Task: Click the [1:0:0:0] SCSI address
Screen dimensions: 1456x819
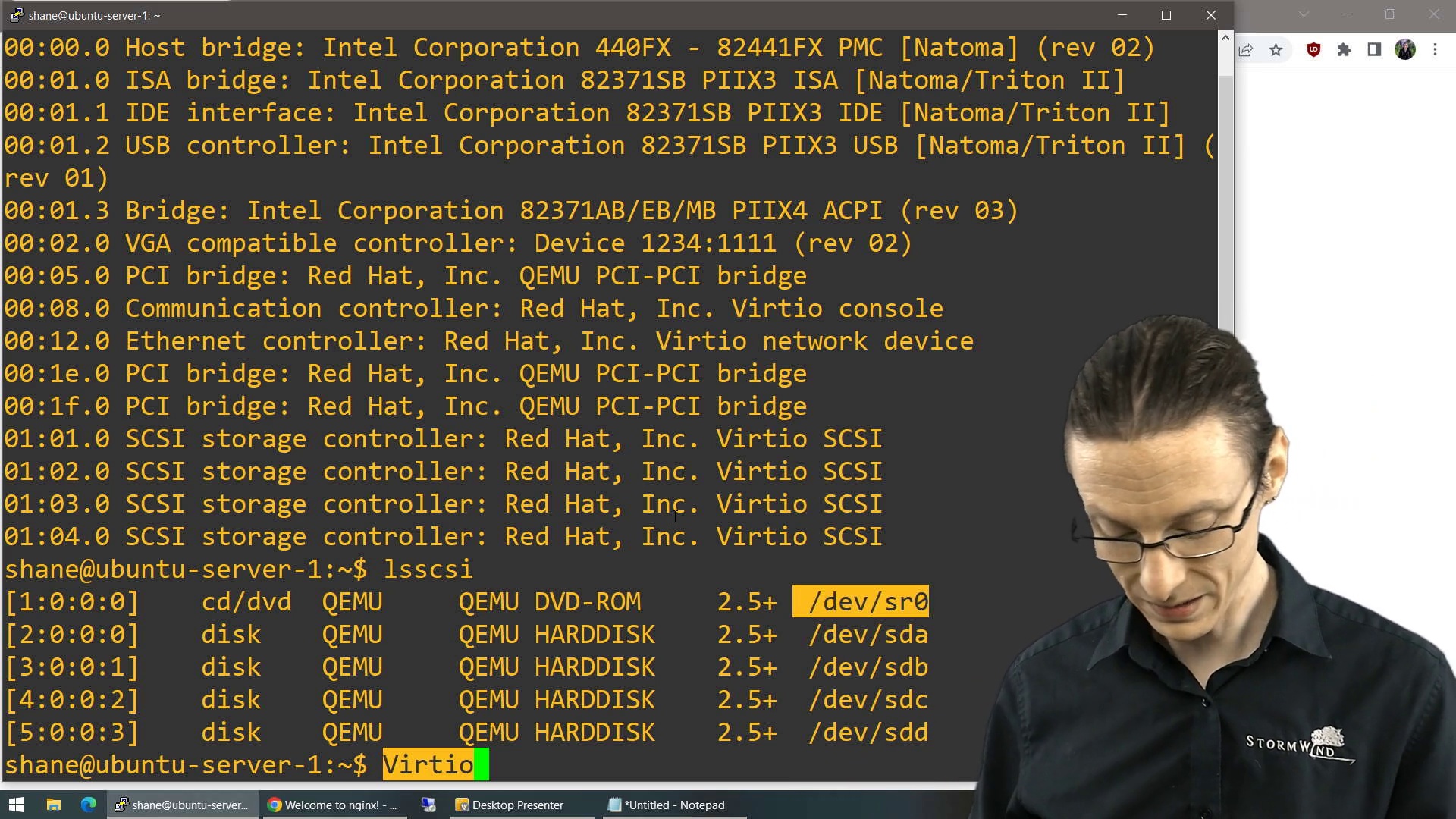Action: point(72,601)
